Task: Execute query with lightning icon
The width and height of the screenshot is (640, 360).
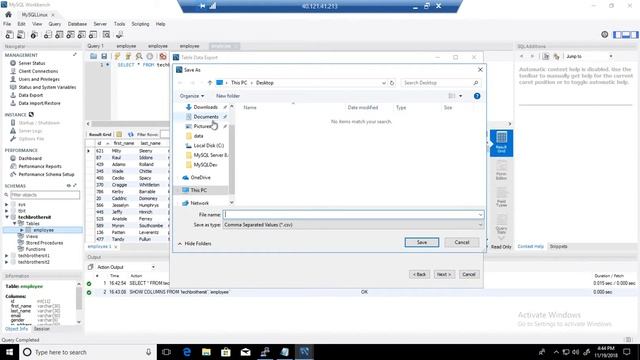Action: [x=117, y=56]
